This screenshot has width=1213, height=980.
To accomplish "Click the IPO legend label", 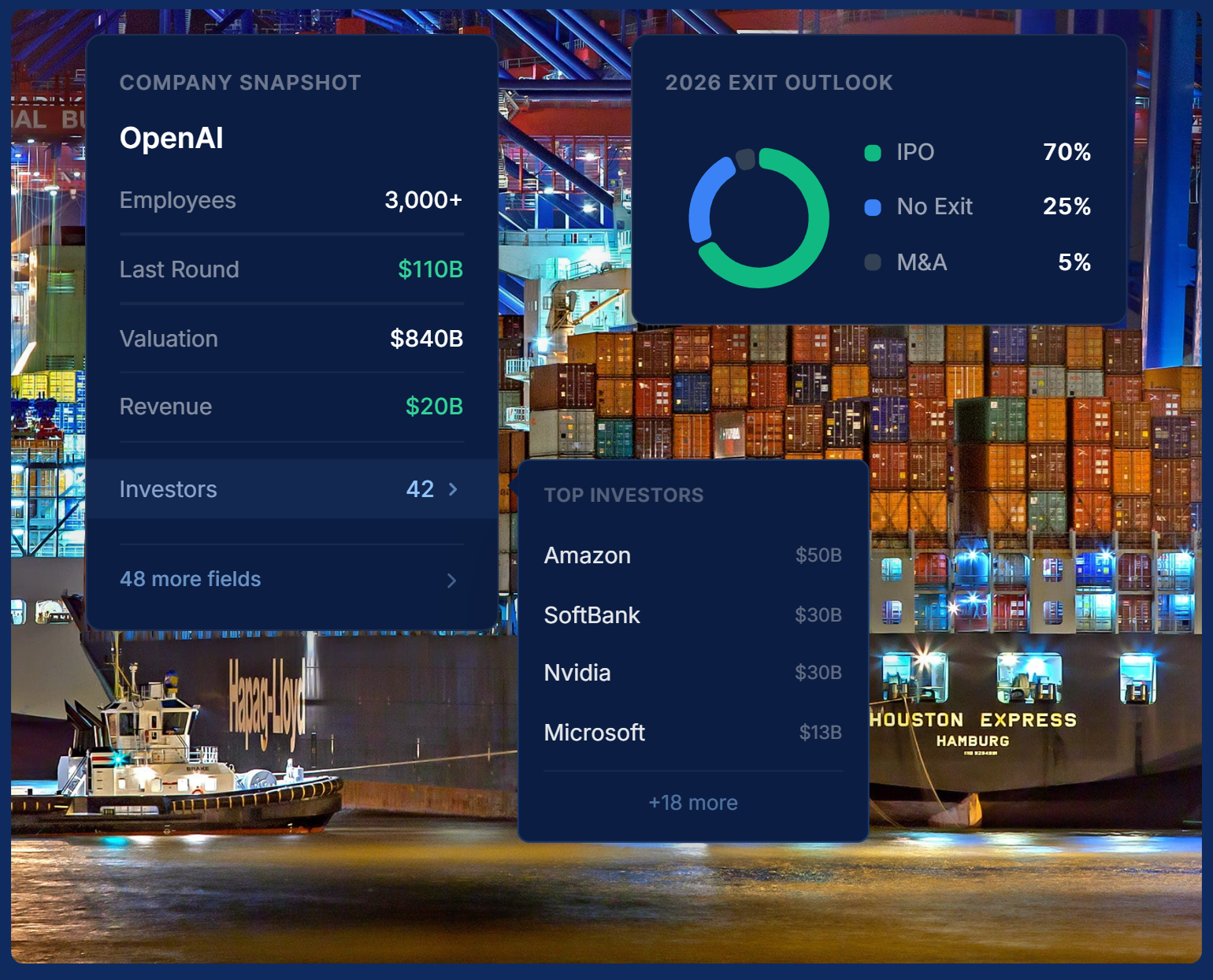I will click(x=915, y=152).
